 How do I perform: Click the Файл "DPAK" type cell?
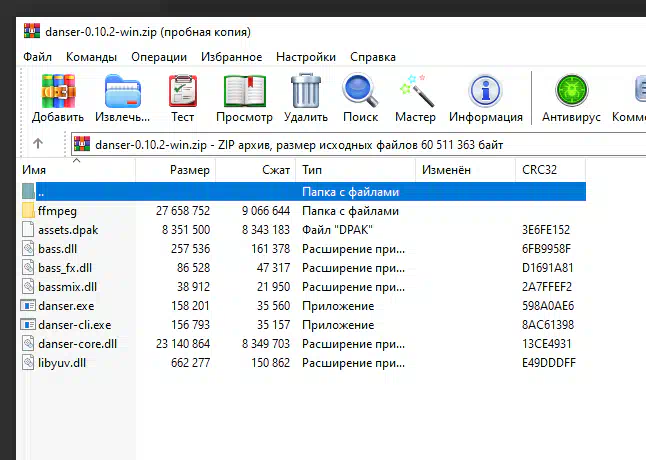(337, 230)
